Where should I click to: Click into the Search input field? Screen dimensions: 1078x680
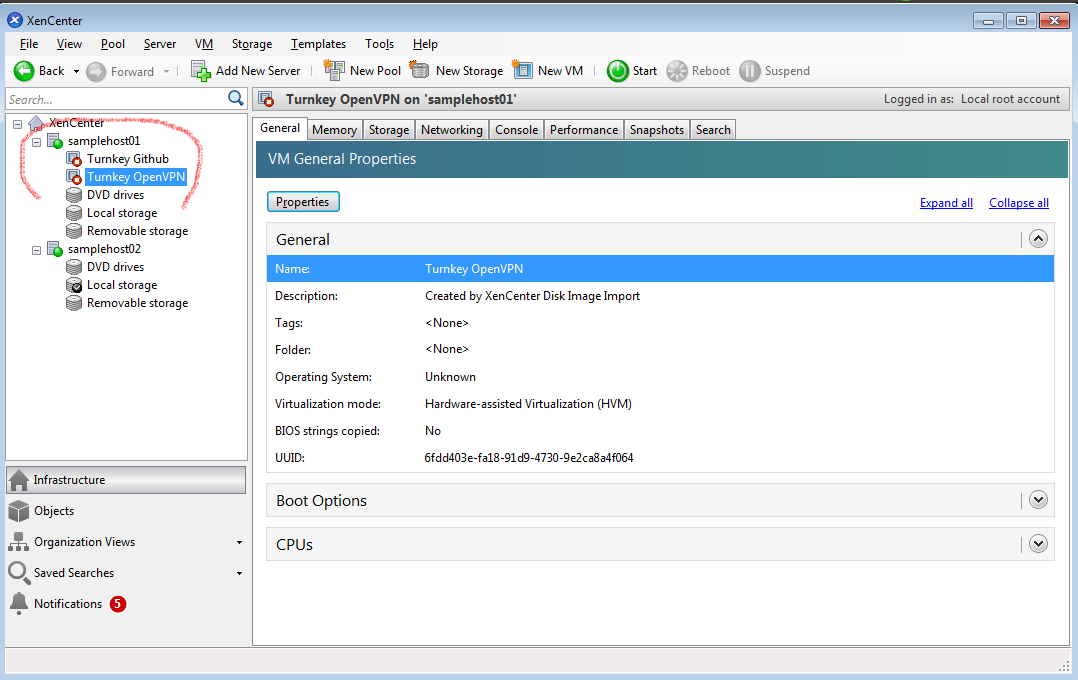click(x=115, y=99)
